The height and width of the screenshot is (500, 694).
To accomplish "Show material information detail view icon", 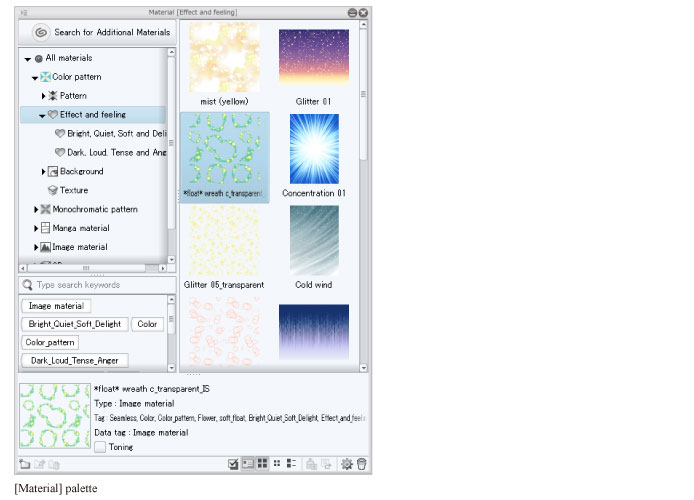I will (x=248, y=464).
